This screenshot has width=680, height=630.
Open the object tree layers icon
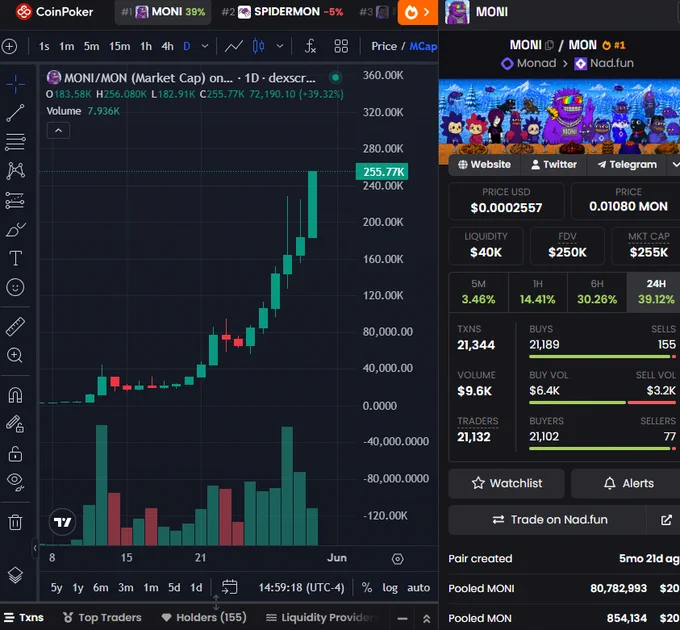[x=16, y=575]
